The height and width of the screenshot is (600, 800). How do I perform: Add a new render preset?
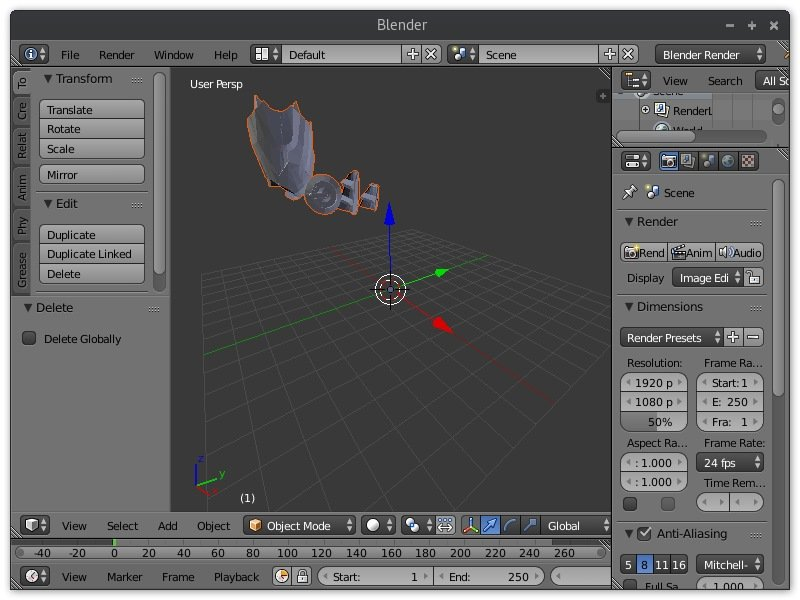coord(733,337)
